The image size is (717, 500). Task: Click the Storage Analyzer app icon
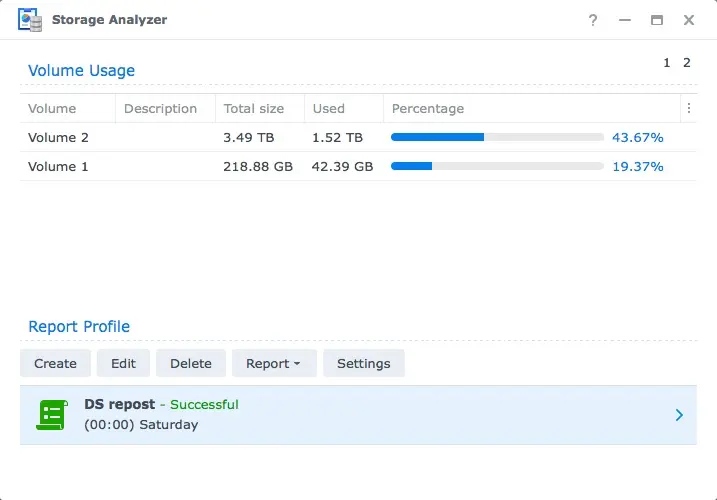pyautogui.click(x=29, y=20)
